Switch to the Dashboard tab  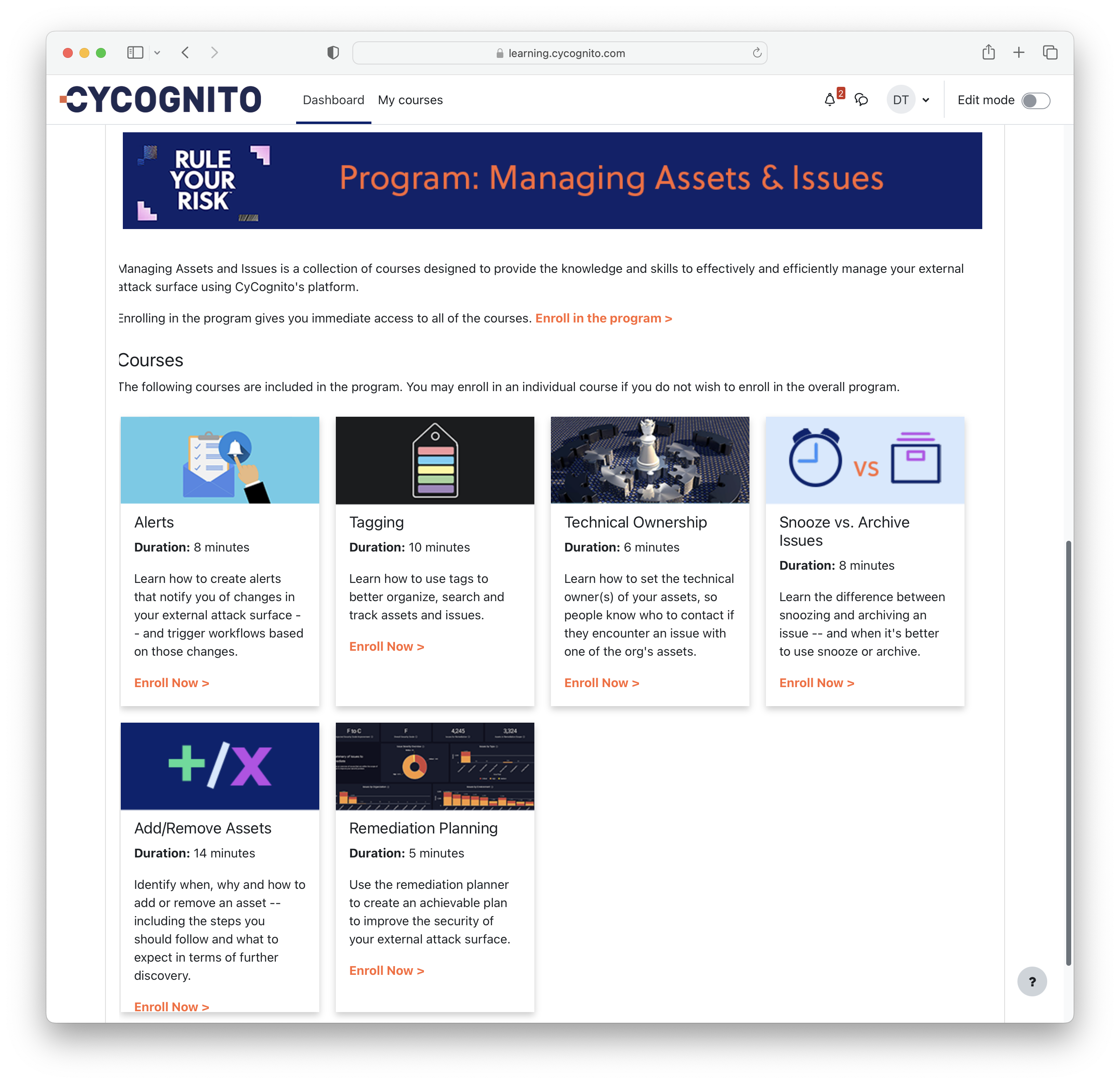point(333,100)
